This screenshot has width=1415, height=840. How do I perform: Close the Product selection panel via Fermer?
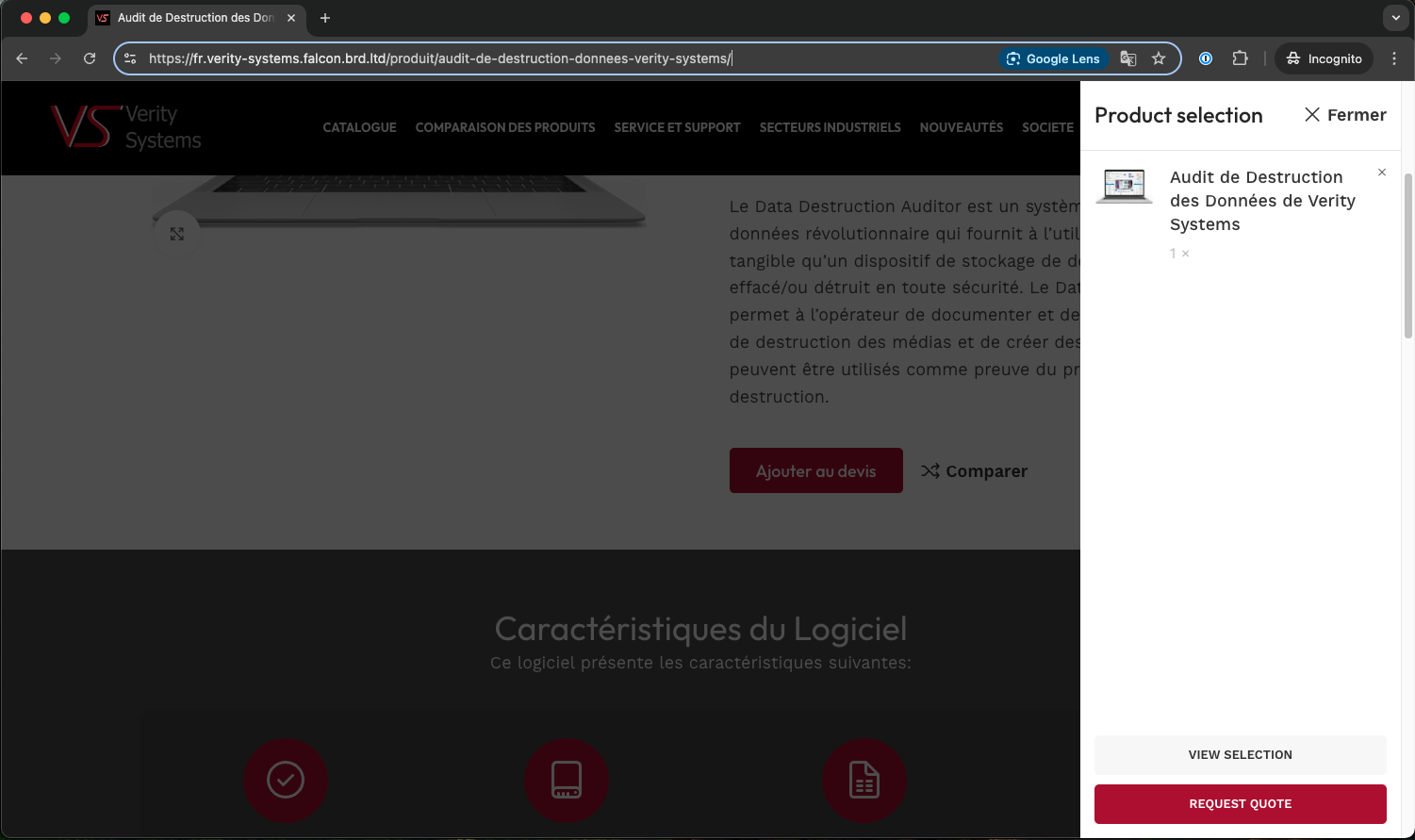[1345, 115]
